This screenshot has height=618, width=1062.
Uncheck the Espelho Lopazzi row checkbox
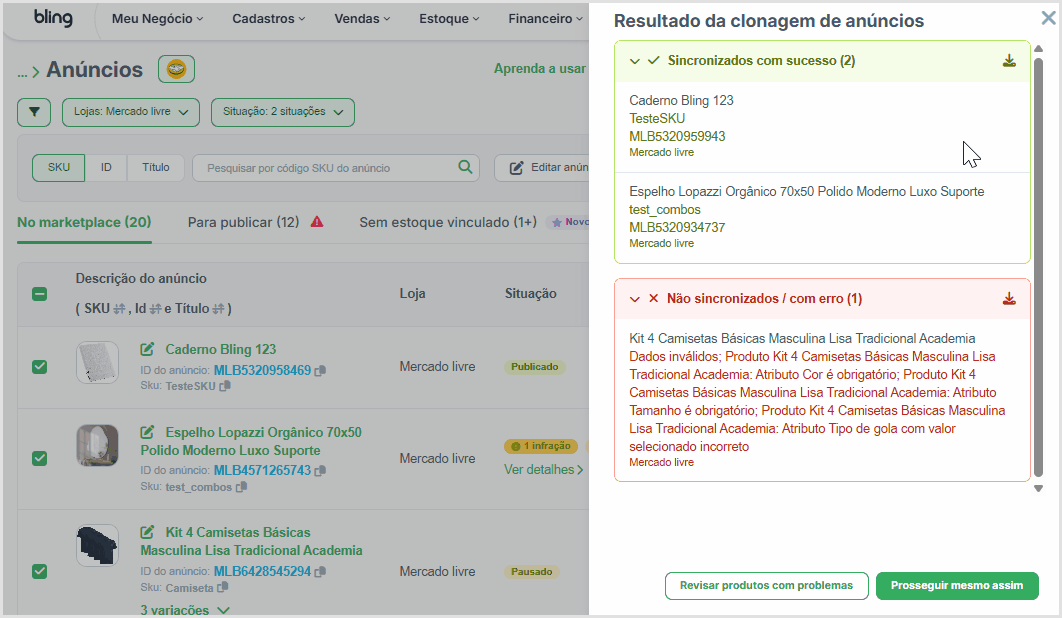pos(39,458)
